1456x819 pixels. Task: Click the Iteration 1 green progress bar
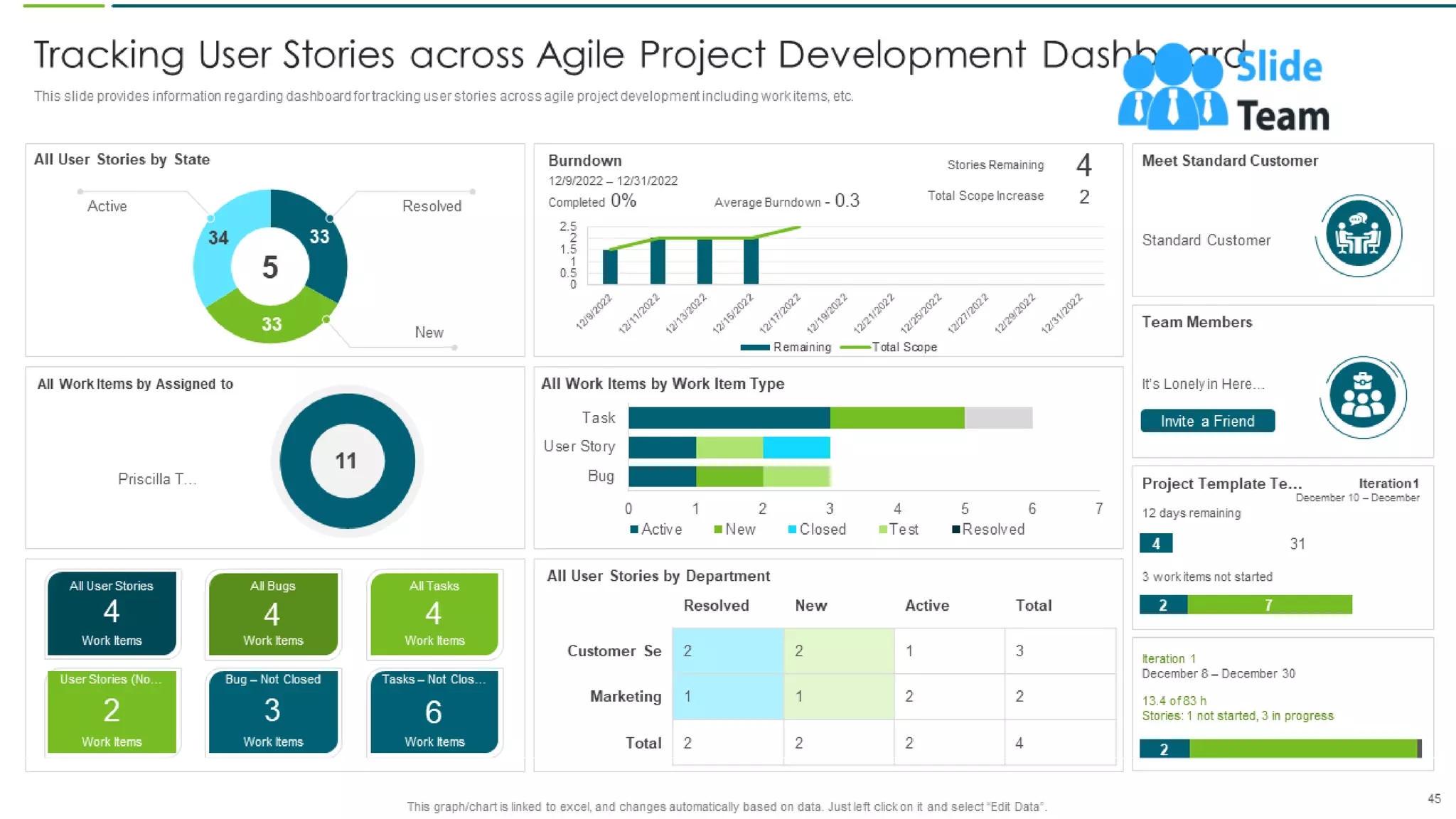click(x=1302, y=749)
